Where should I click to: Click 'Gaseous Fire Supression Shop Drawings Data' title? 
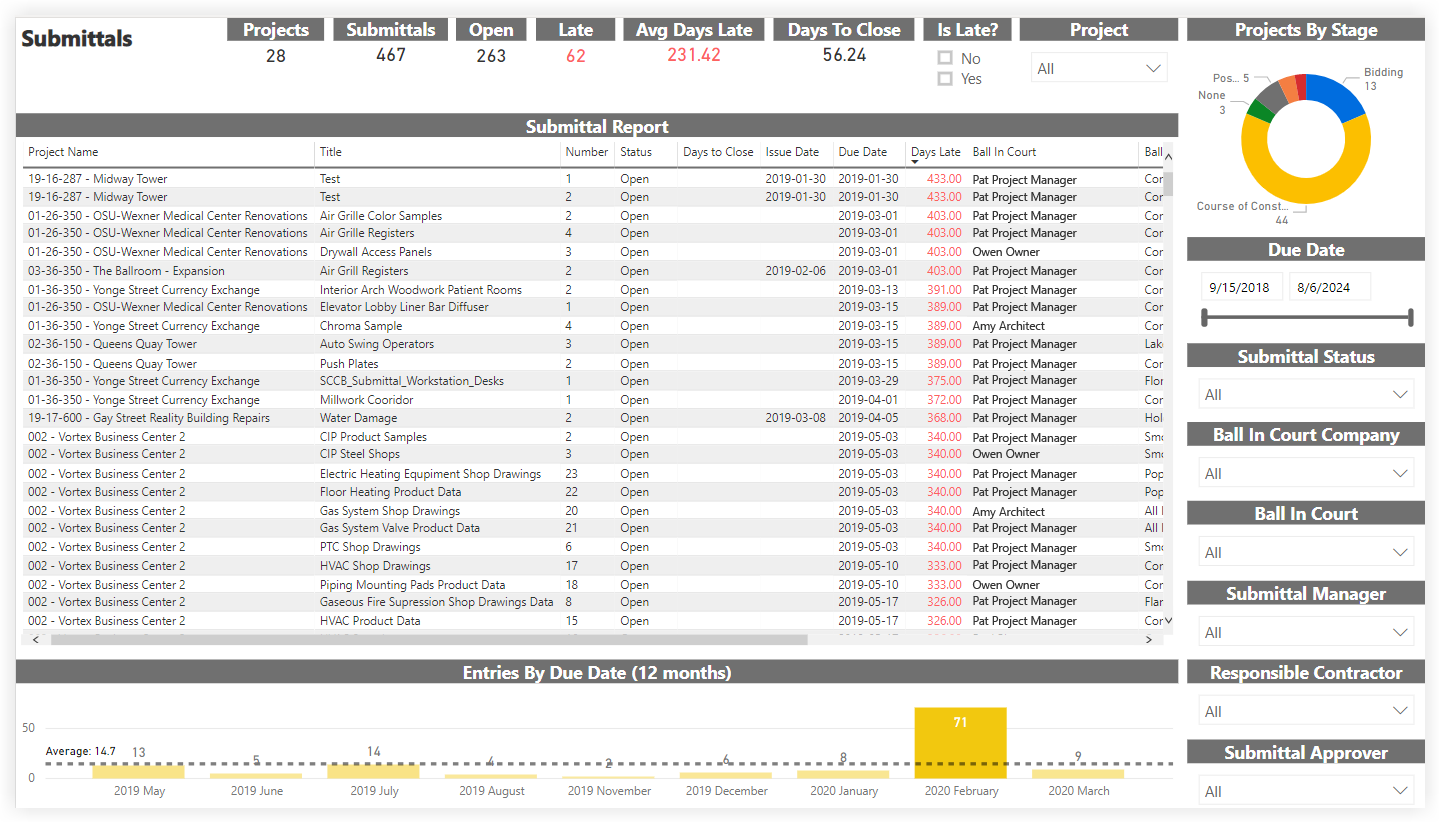pyautogui.click(x=436, y=602)
